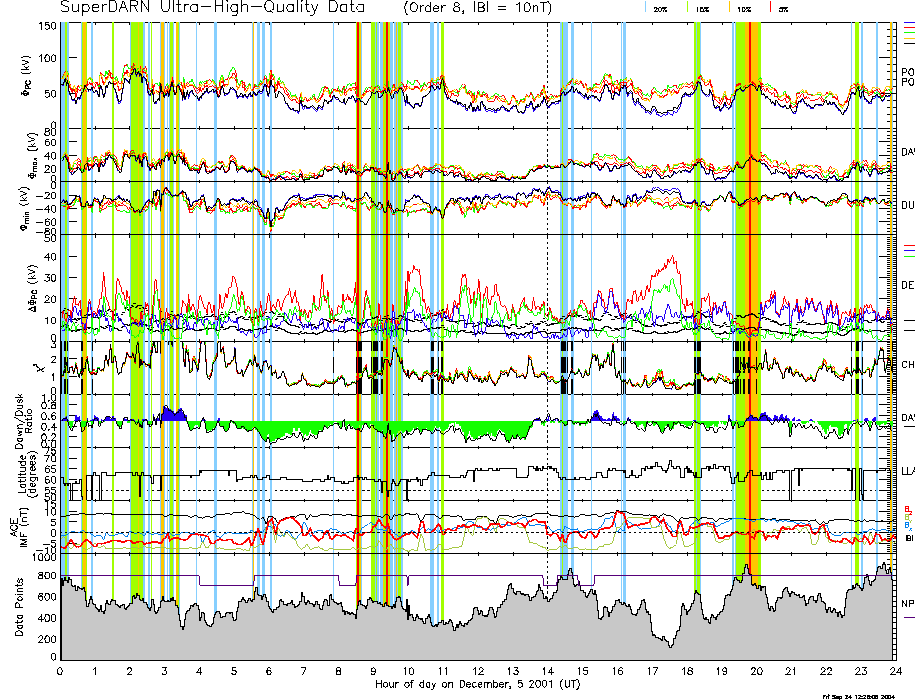The image size is (915, 700).
Task: Click the green filled Dawn/Dusk area near hour 6
Action: (x=270, y=430)
